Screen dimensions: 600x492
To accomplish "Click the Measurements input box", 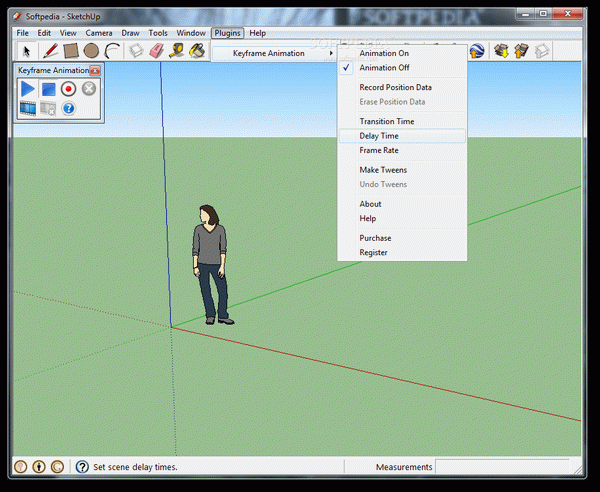I will pyautogui.click(x=503, y=467).
